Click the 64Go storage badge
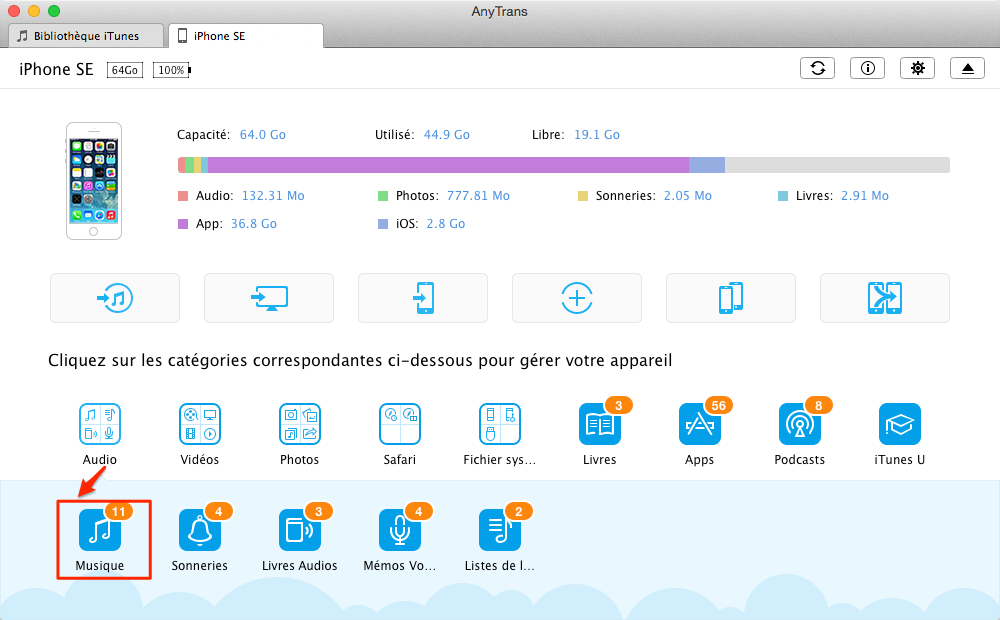 click(x=125, y=70)
